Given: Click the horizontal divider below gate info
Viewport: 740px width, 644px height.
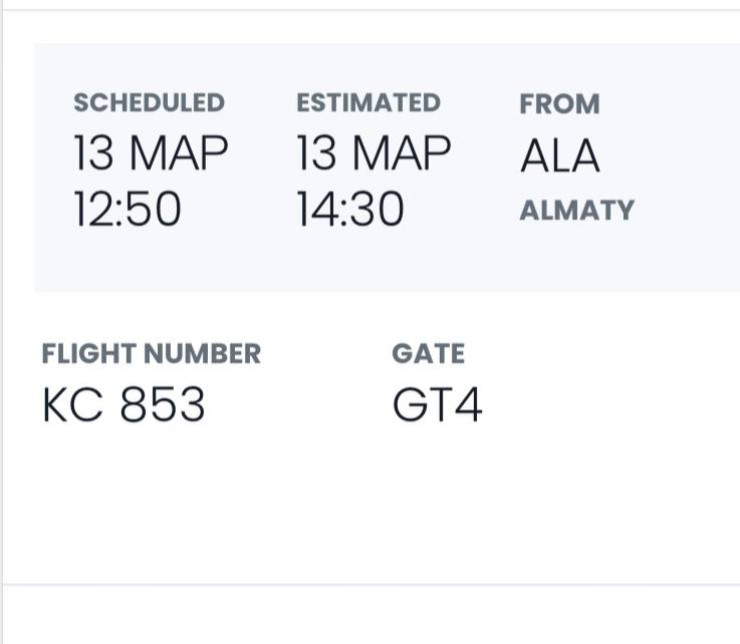Looking at the screenshot, I should (370, 584).
